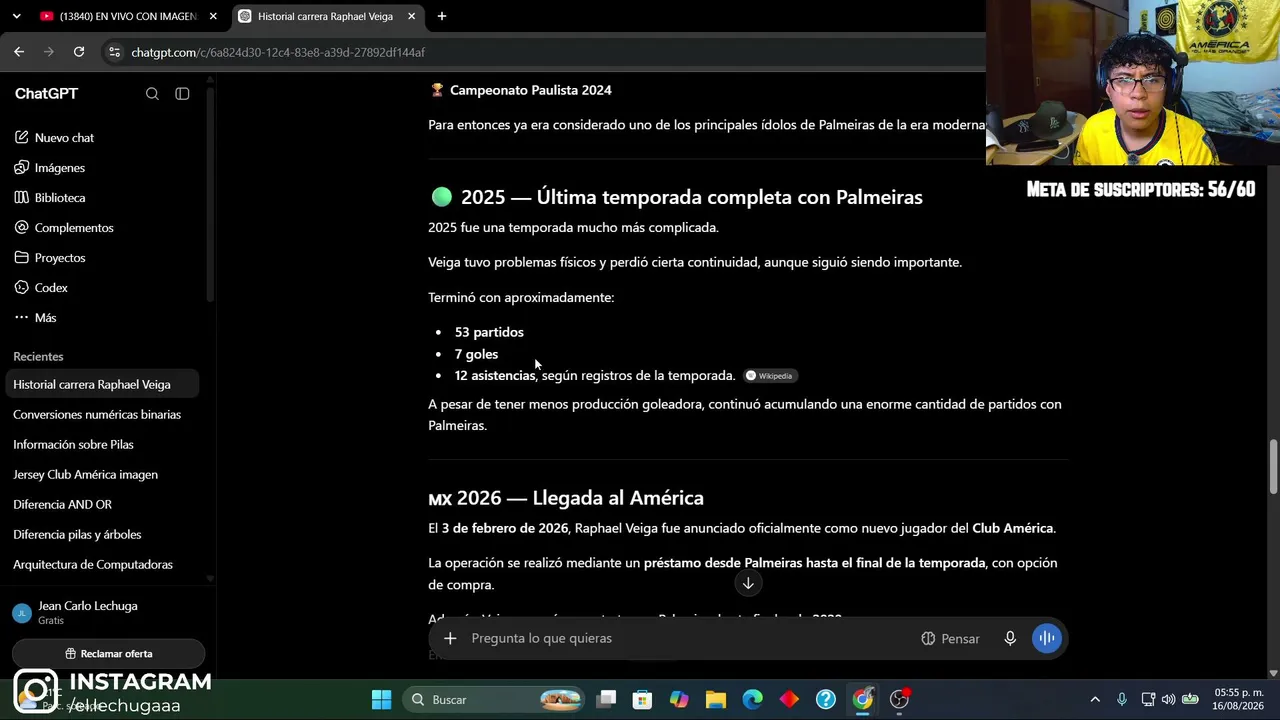Open Complementos in the sidebar

tap(74, 228)
